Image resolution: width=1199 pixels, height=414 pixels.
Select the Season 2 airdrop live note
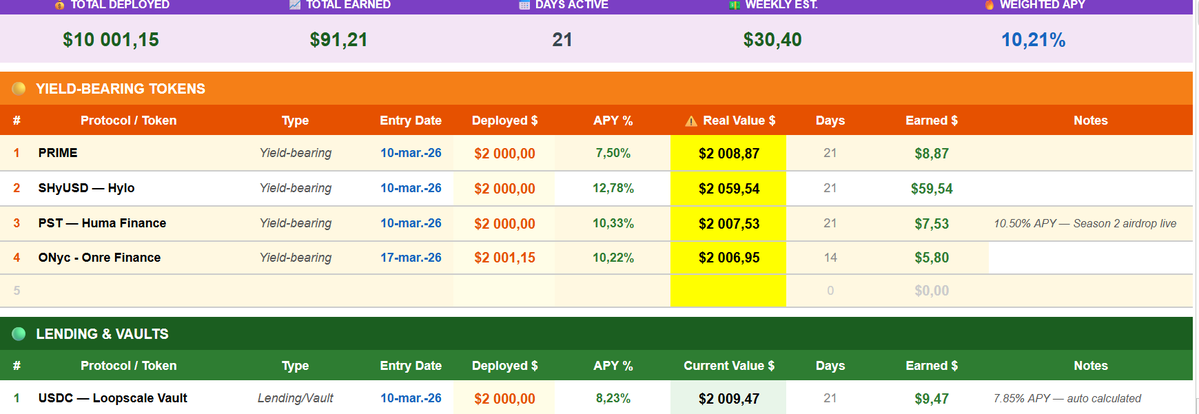(1085, 223)
